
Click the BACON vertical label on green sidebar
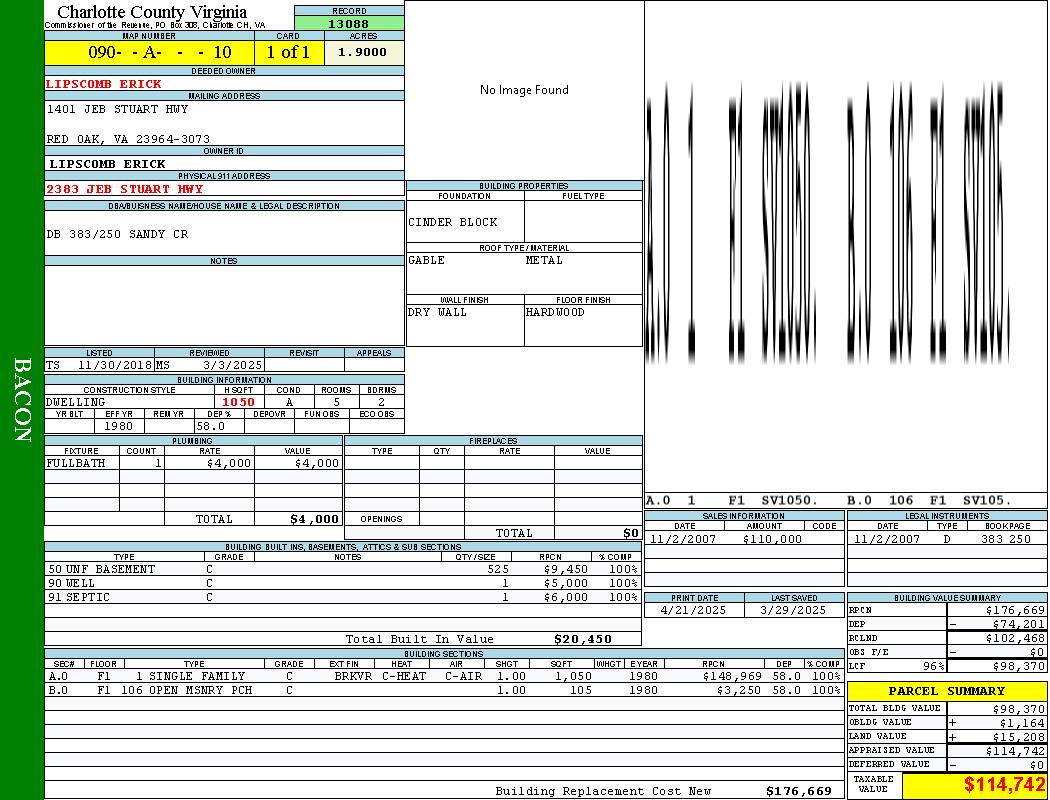pos(22,400)
